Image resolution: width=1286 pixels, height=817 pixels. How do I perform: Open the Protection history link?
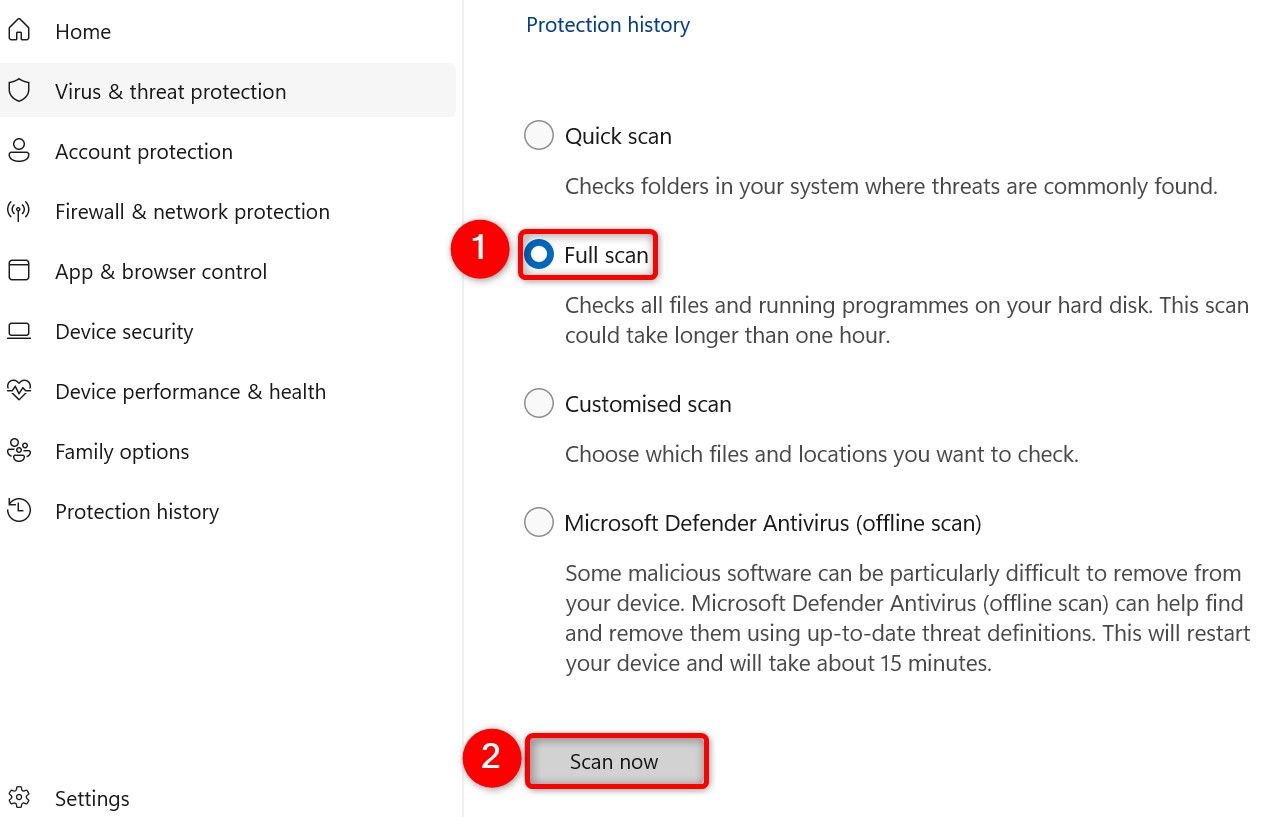(x=607, y=24)
